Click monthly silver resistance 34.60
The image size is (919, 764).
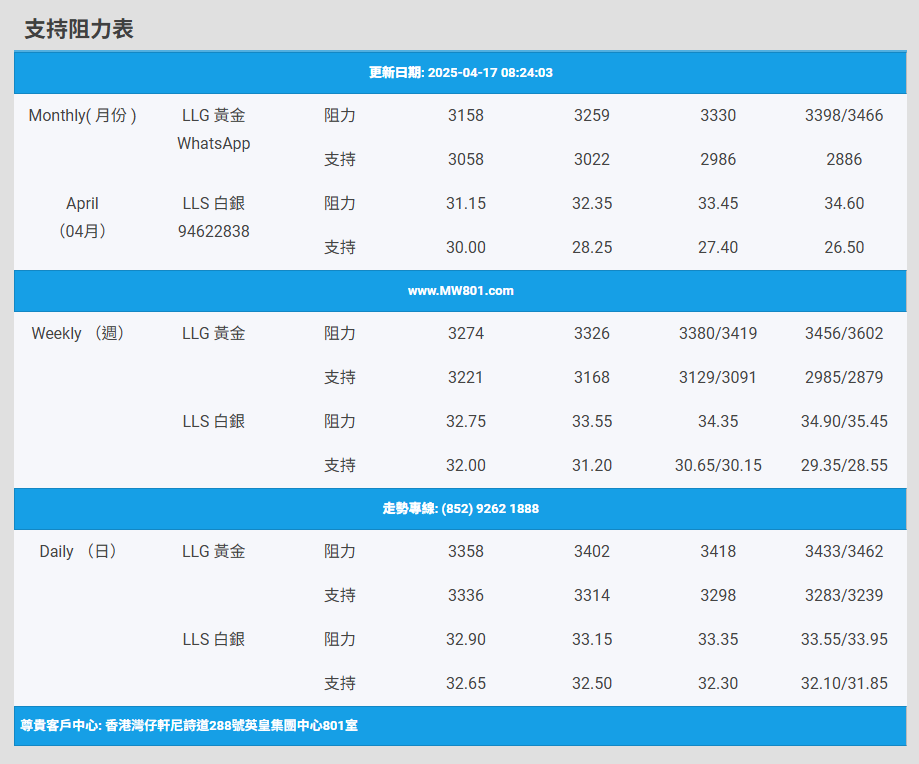point(844,203)
